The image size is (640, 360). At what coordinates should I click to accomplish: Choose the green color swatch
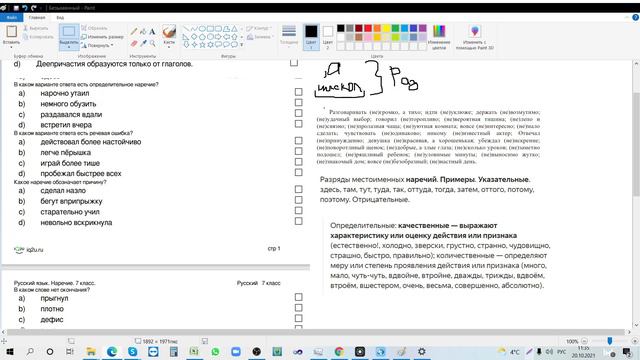click(x=395, y=28)
